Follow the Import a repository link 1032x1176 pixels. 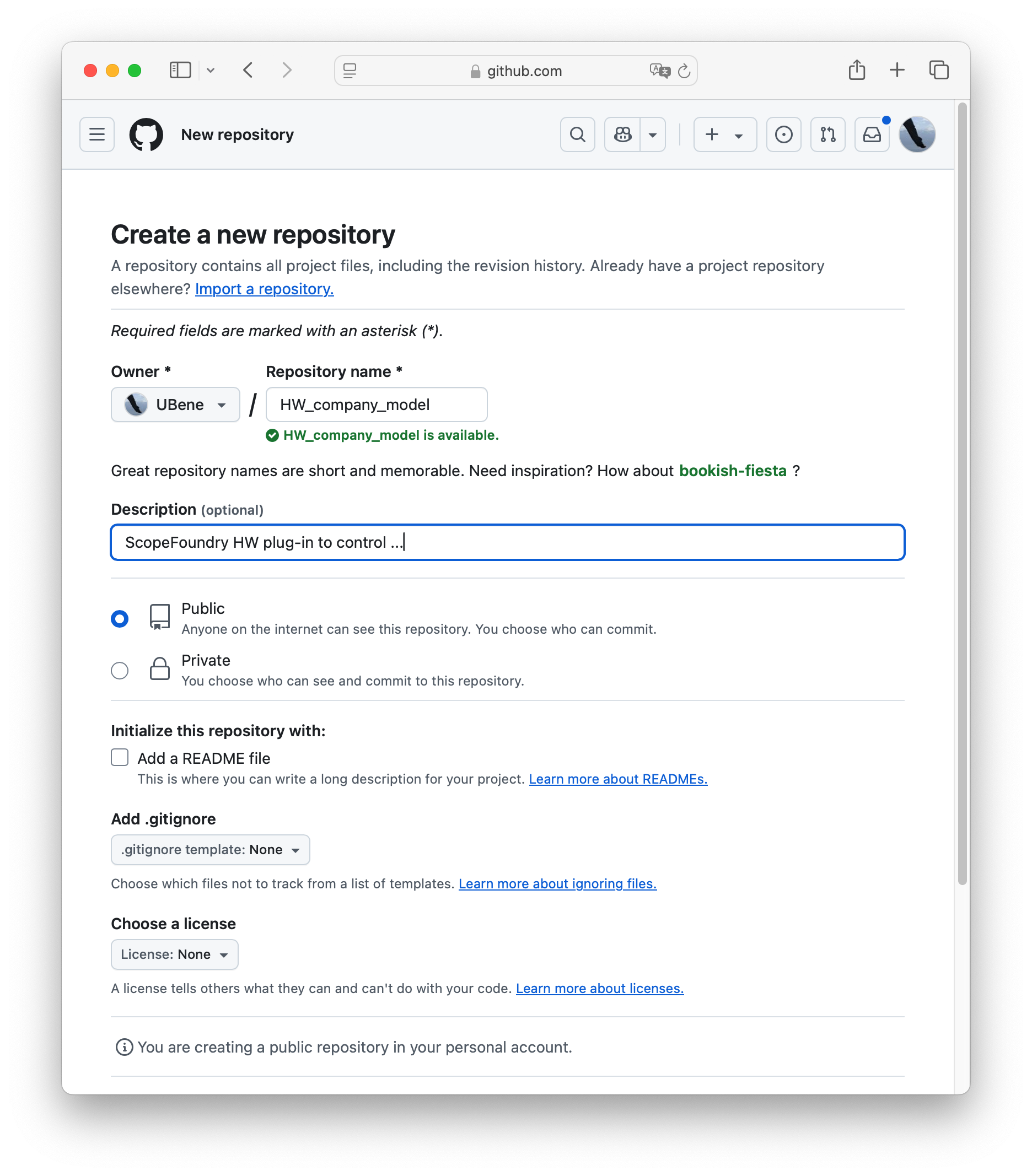click(x=264, y=289)
